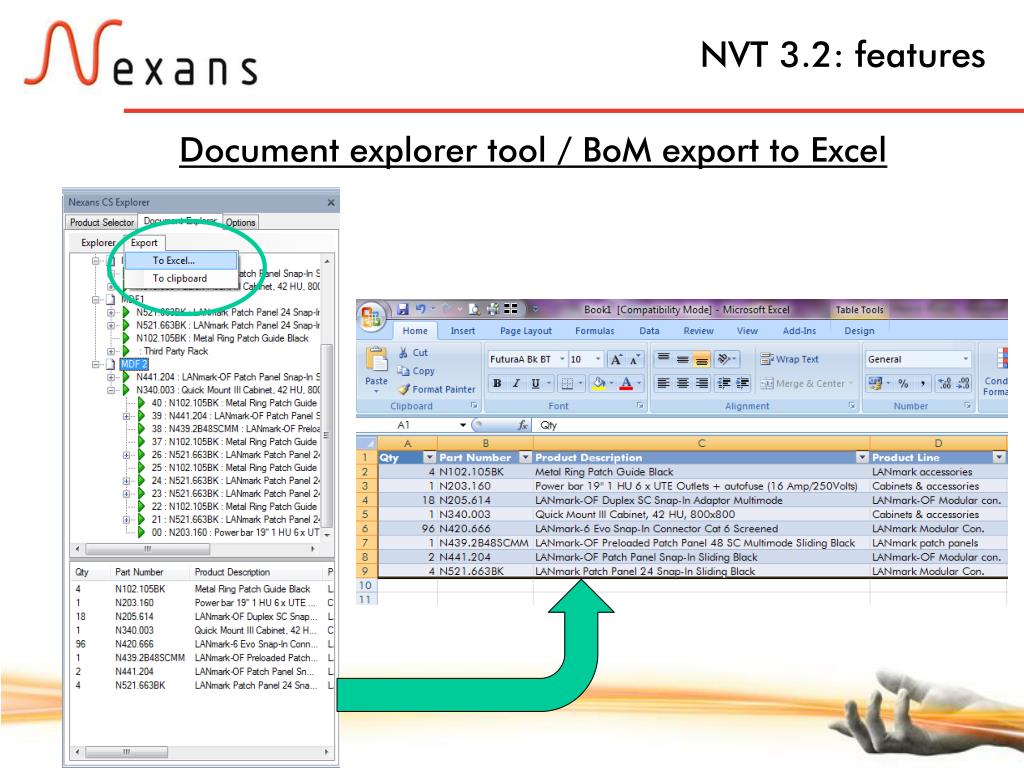Toggle Bold formatting in Excel
Screen dimensions: 1024x768
497,383
